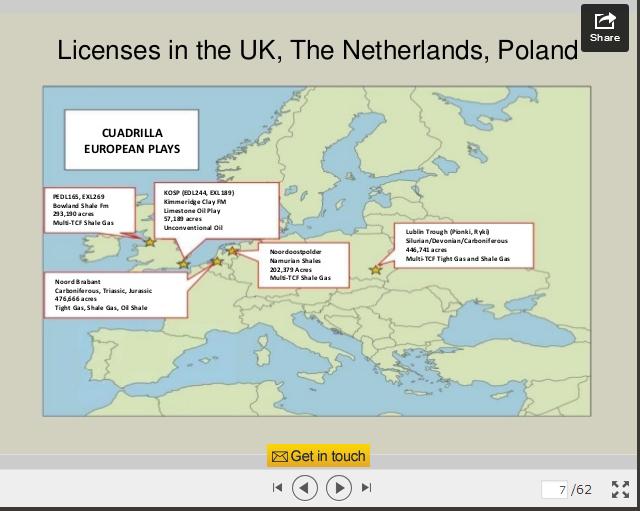This screenshot has width=640, height=511.
Task: Click the right star marker in the Netherlands
Action: 234,251
